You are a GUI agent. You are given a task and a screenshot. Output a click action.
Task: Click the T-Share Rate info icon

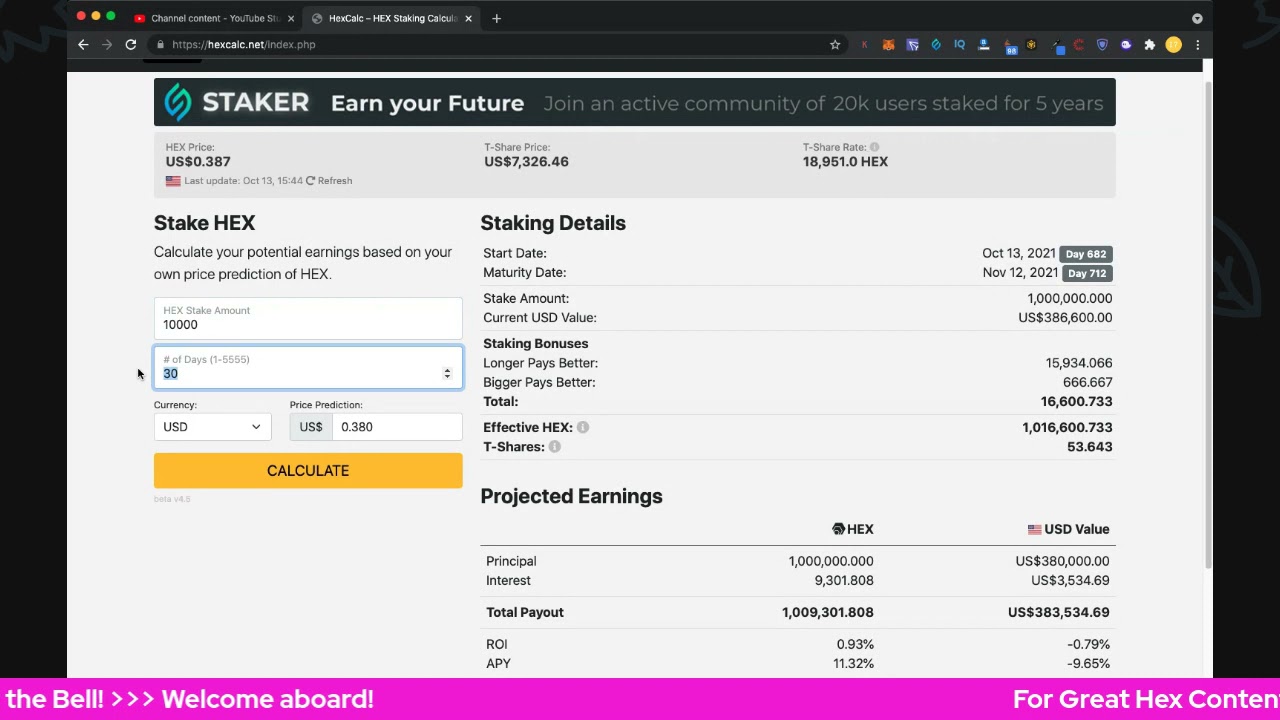tap(874, 147)
